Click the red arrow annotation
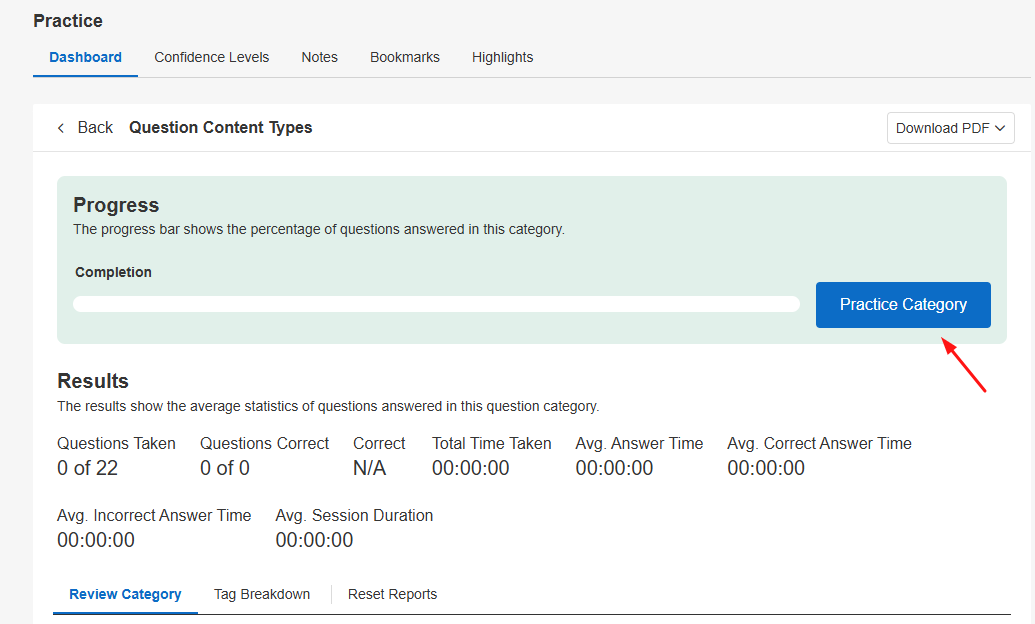Screen dimensions: 1035x624 click(x=965, y=366)
